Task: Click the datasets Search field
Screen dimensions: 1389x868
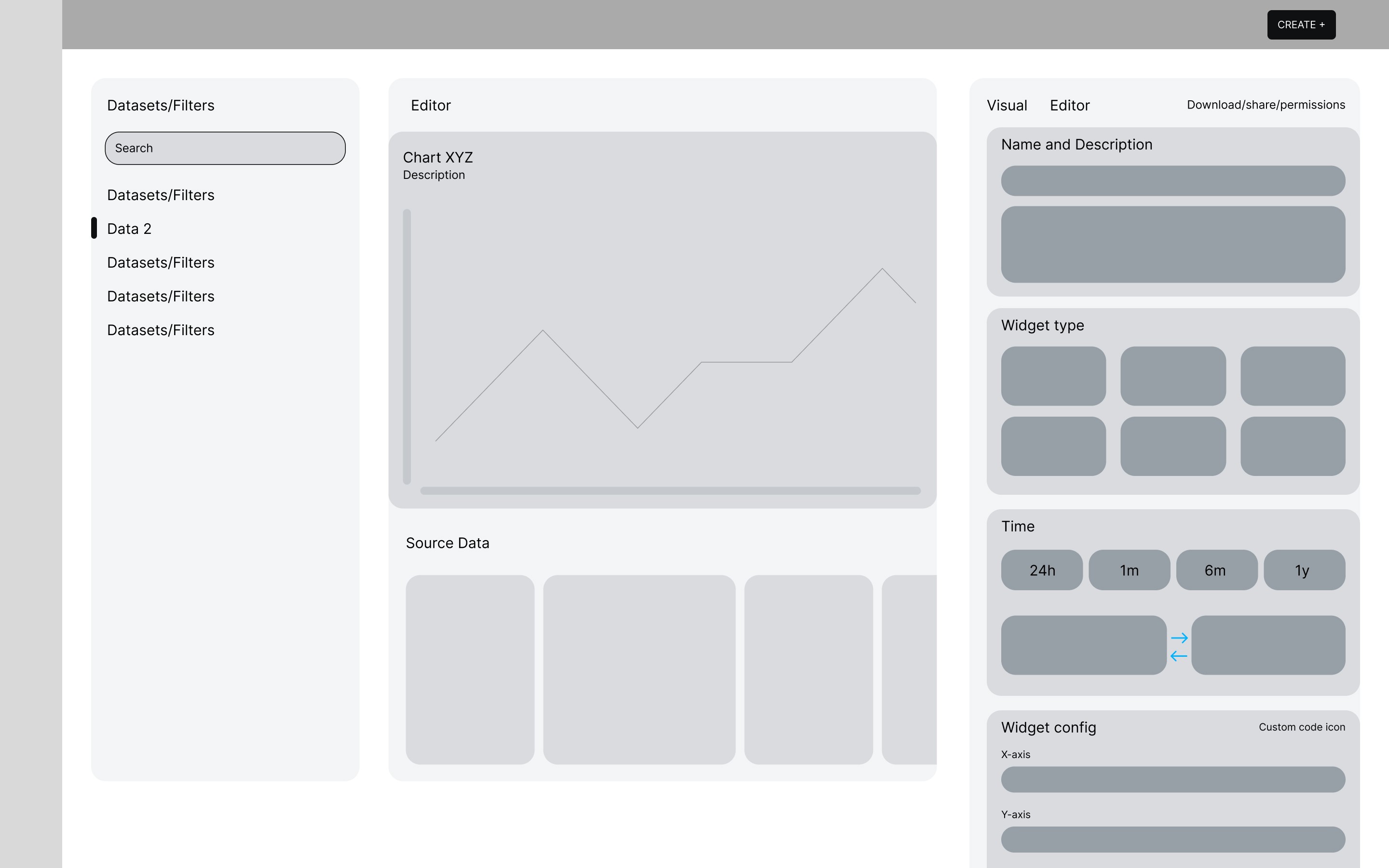Action: [x=225, y=148]
